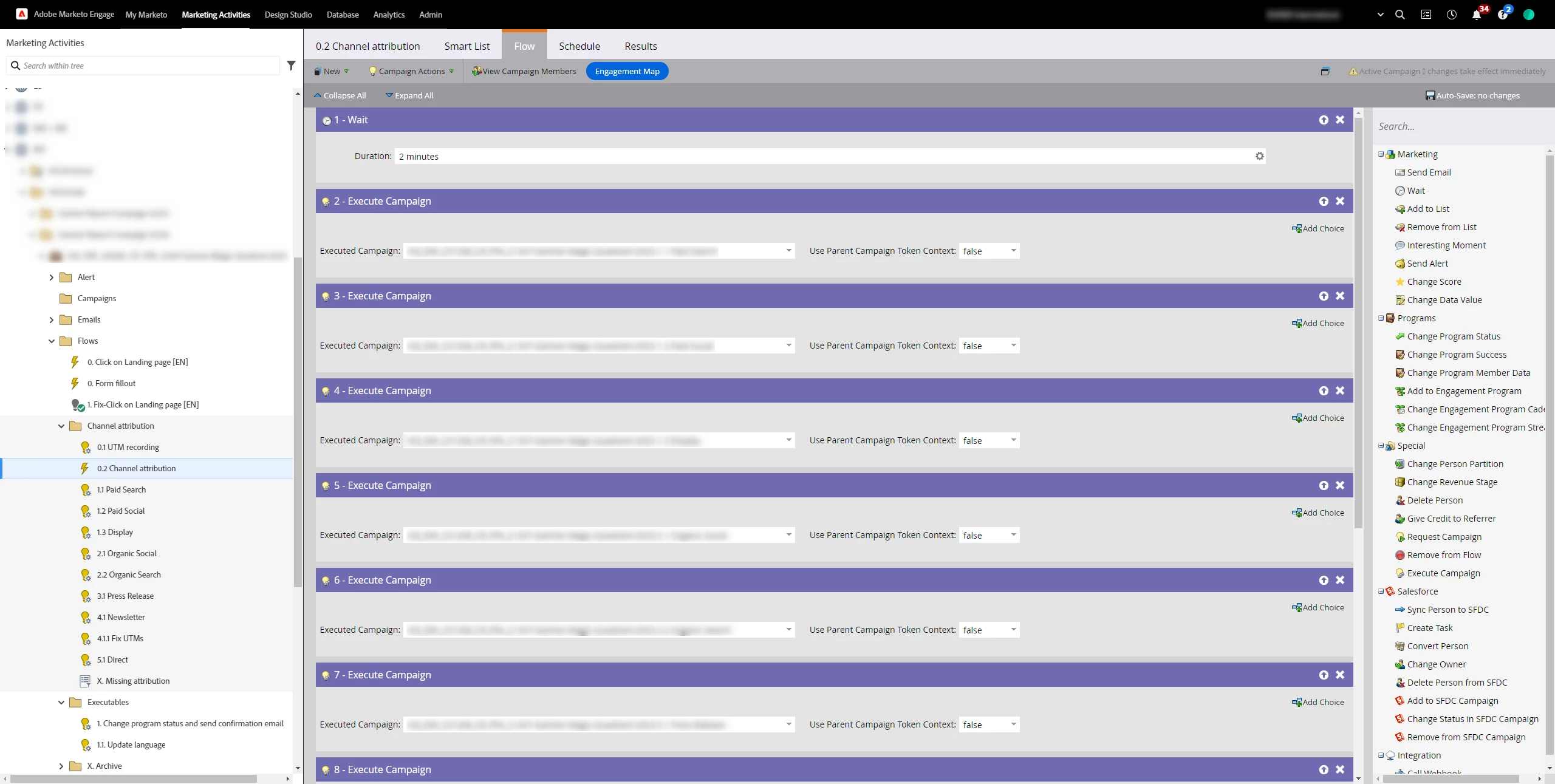Collapse the Salesforce actions group
This screenshot has height=784, width=1555.
(x=1381, y=591)
